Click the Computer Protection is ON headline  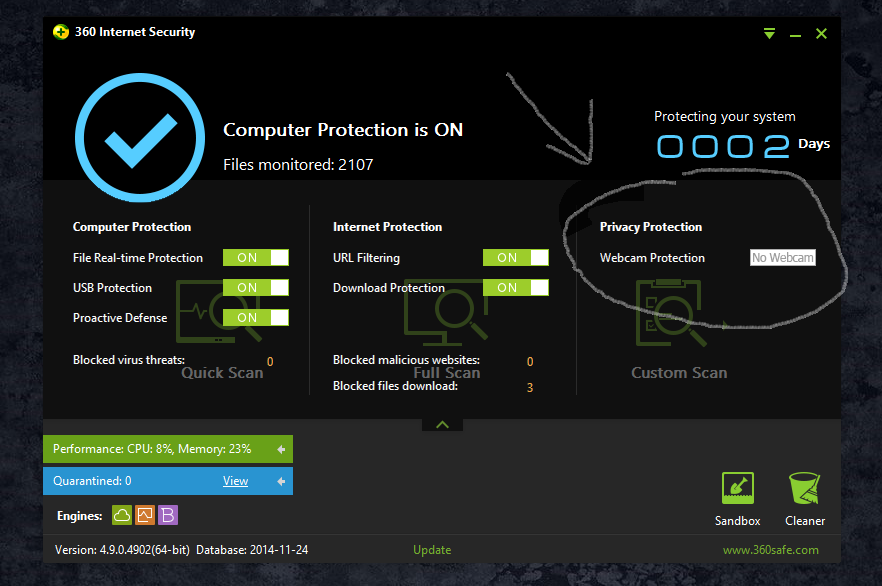click(x=343, y=130)
